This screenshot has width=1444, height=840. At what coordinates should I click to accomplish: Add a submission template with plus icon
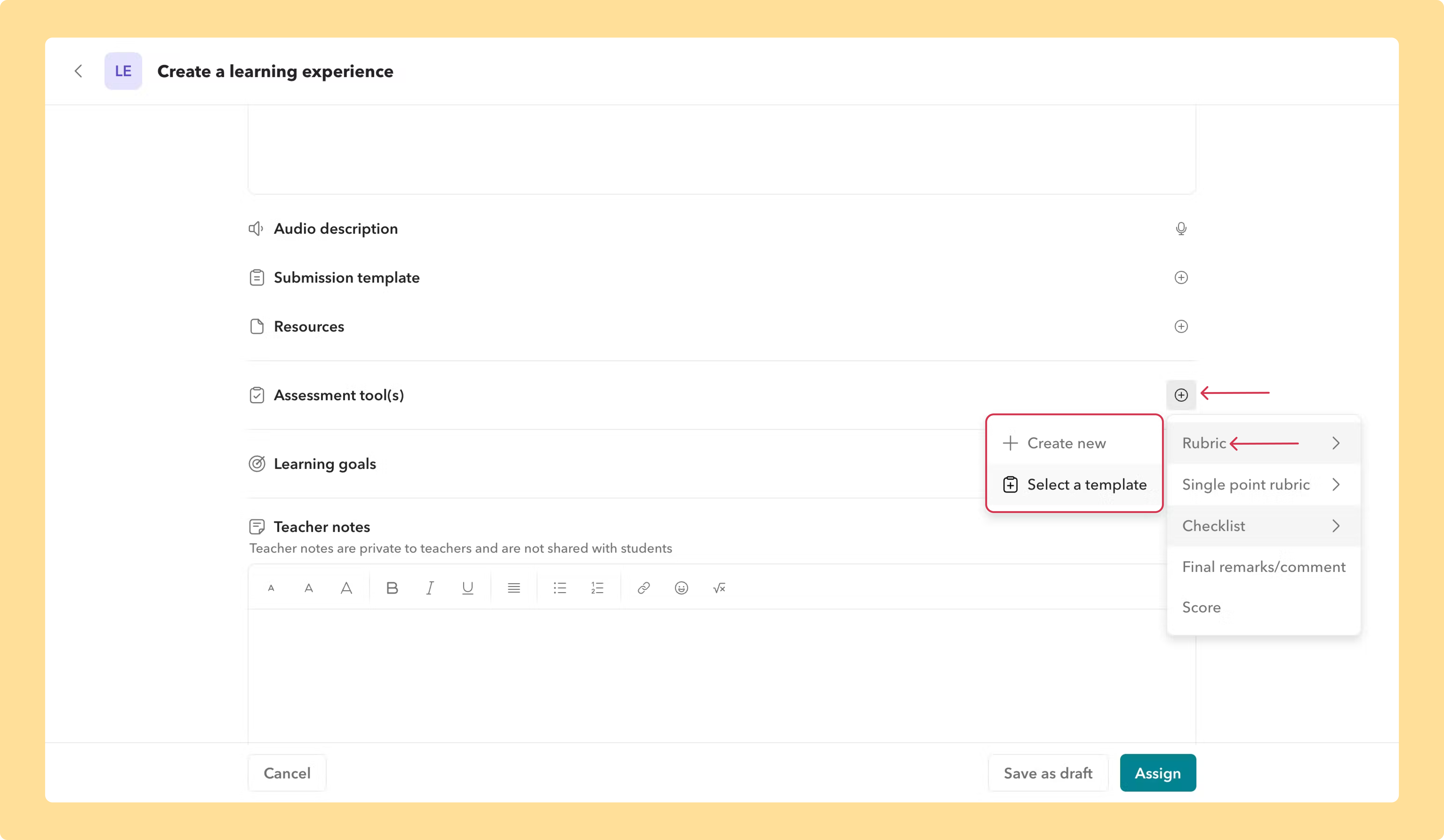point(1181,278)
